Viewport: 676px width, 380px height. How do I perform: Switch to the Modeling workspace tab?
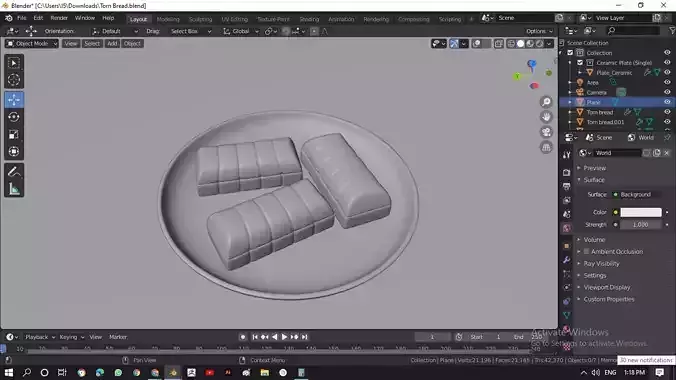[168, 19]
